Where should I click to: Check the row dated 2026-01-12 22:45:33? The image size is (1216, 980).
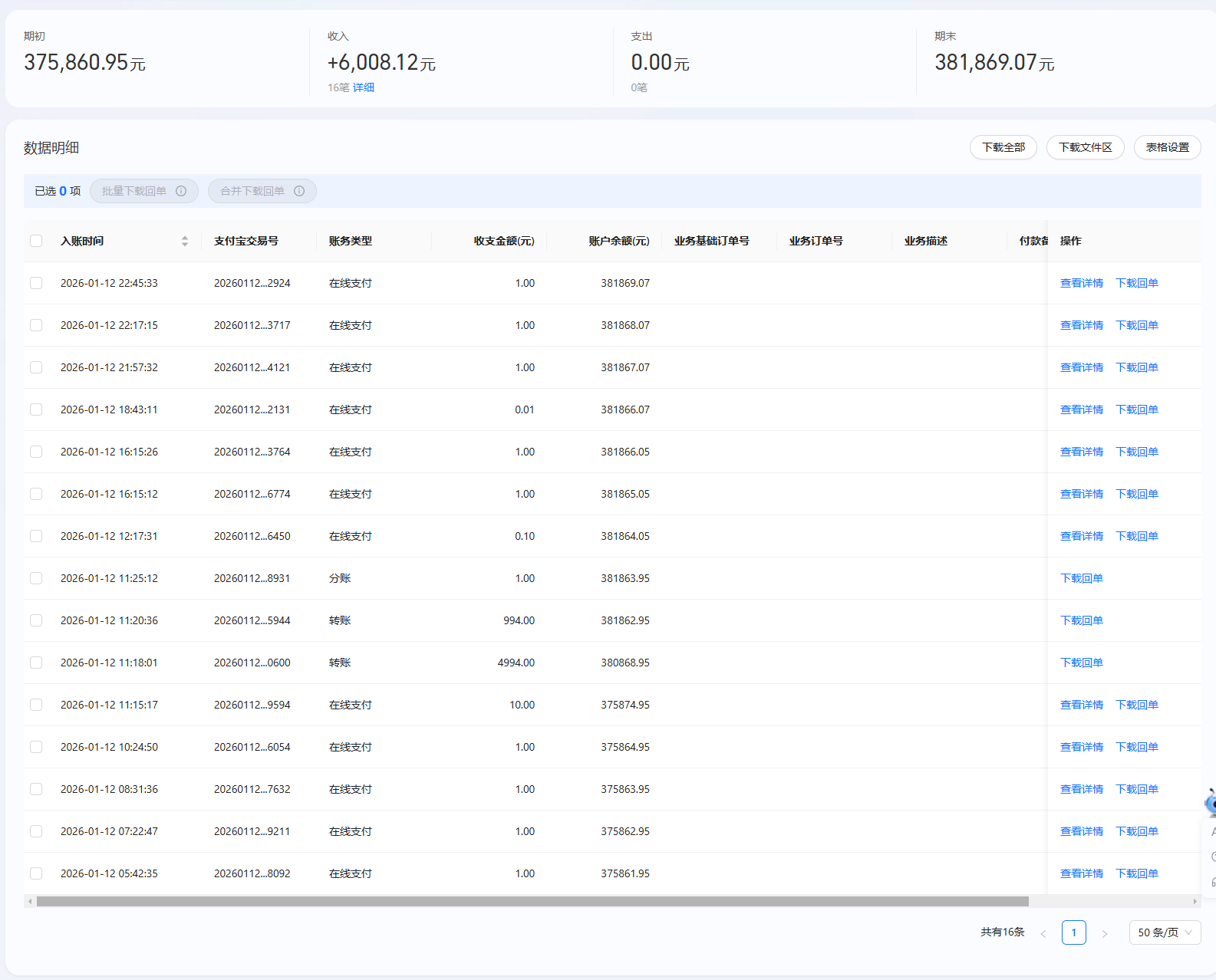[36, 283]
